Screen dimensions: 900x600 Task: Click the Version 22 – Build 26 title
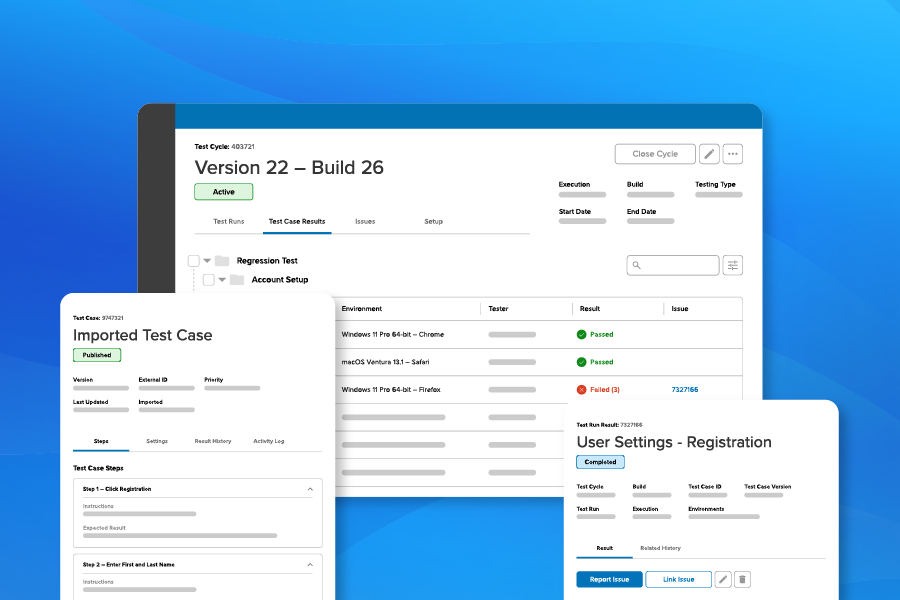coord(289,168)
